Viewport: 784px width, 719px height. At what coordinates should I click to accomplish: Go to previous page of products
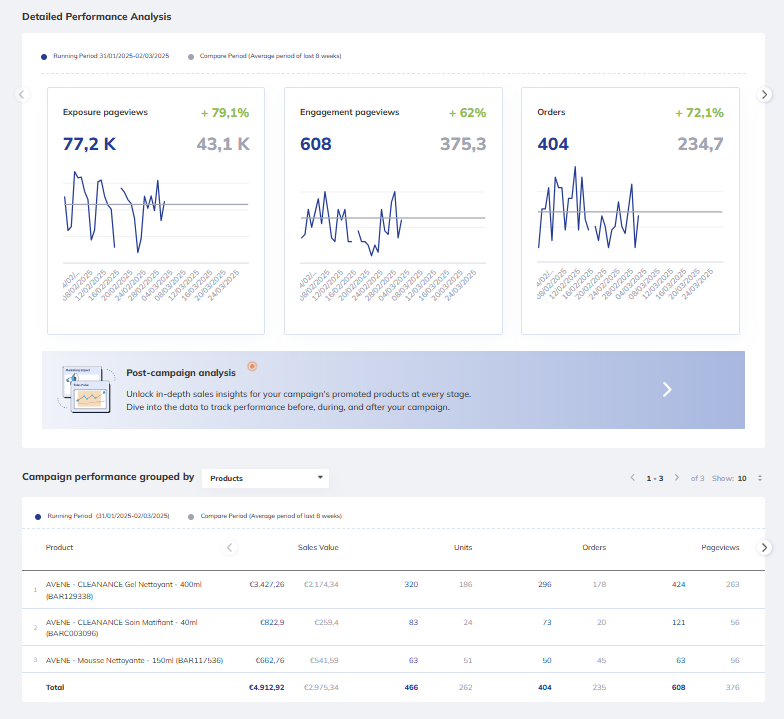pyautogui.click(x=632, y=478)
